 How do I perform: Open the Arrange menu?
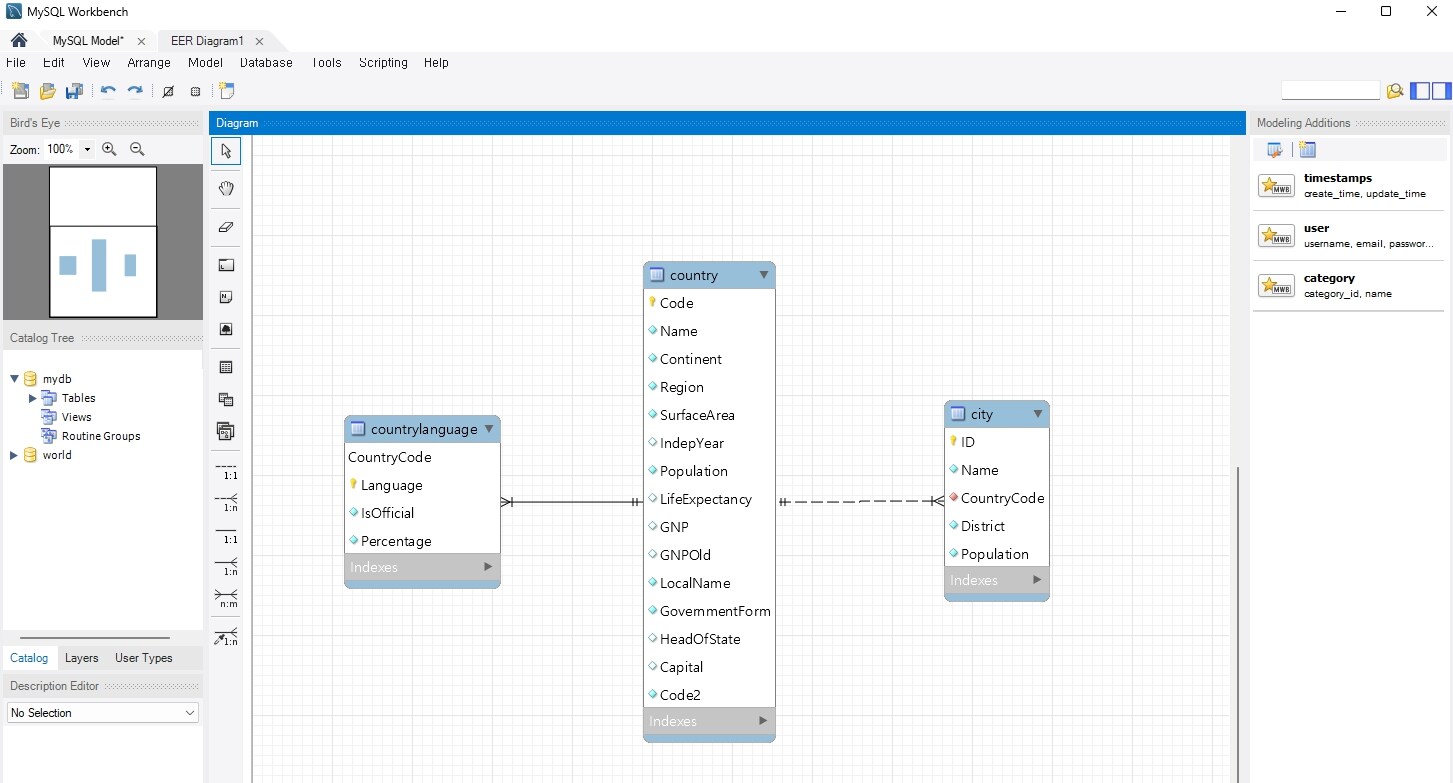coord(149,62)
